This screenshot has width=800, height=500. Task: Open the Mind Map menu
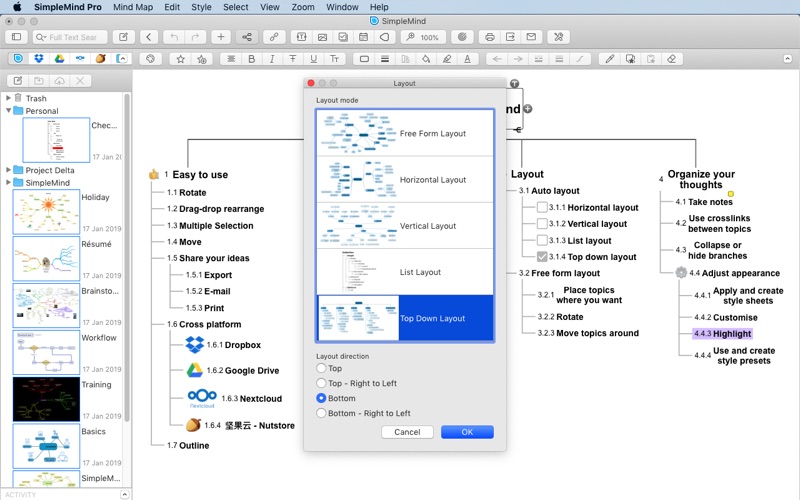133,7
